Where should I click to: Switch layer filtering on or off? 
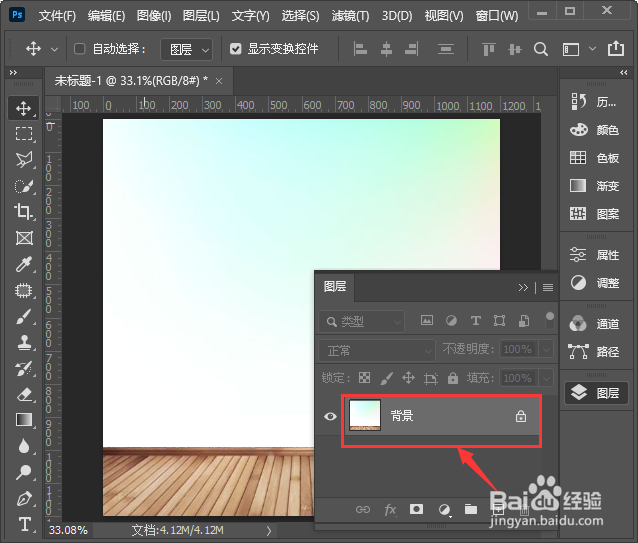tap(550, 321)
